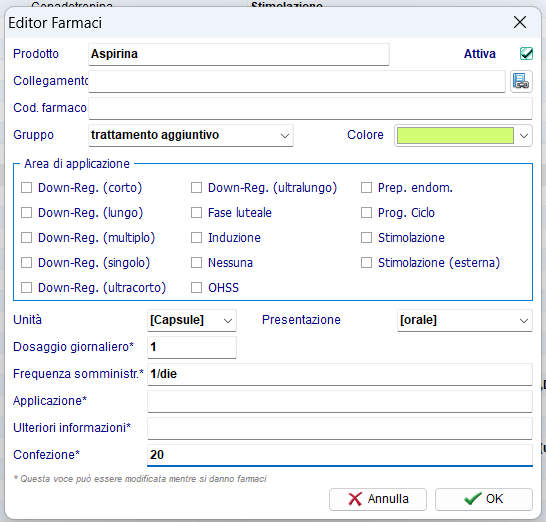
Task: Tick Prog. Ciclo checkbox
Action: [x=366, y=213]
